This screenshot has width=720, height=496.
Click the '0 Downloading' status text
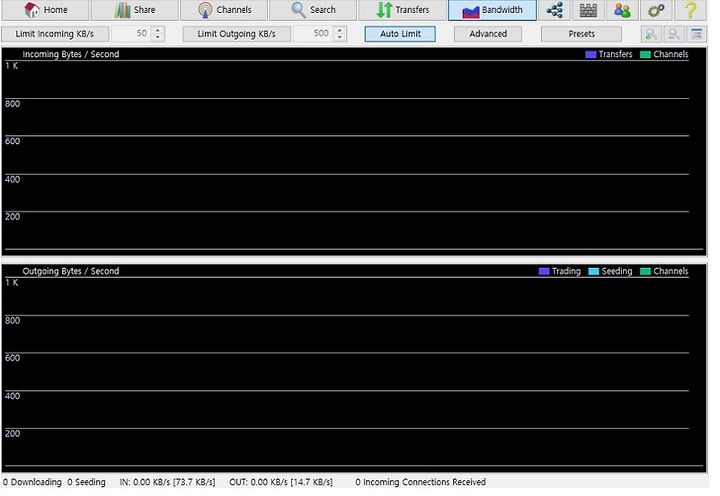click(32, 482)
